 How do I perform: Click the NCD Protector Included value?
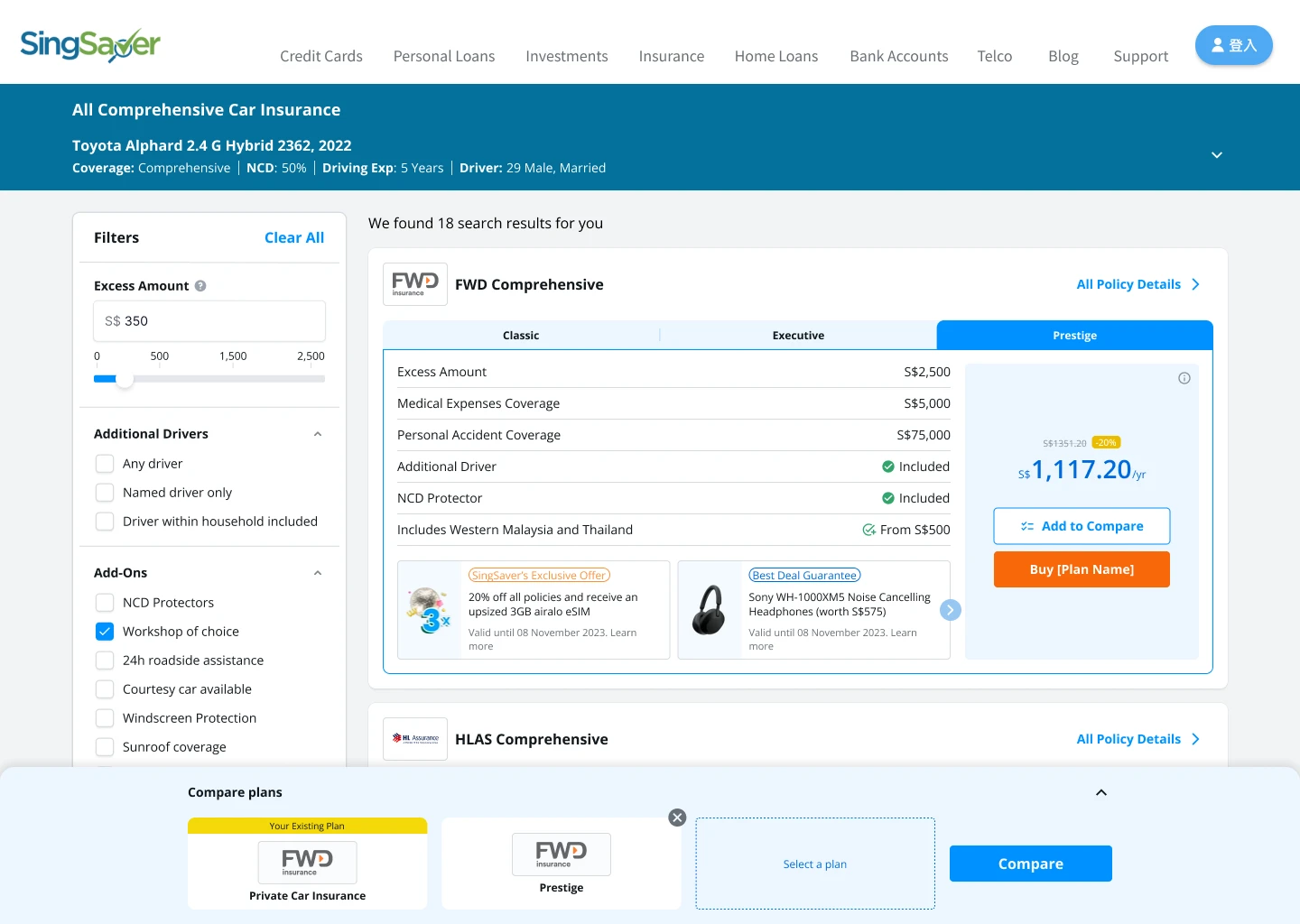915,498
